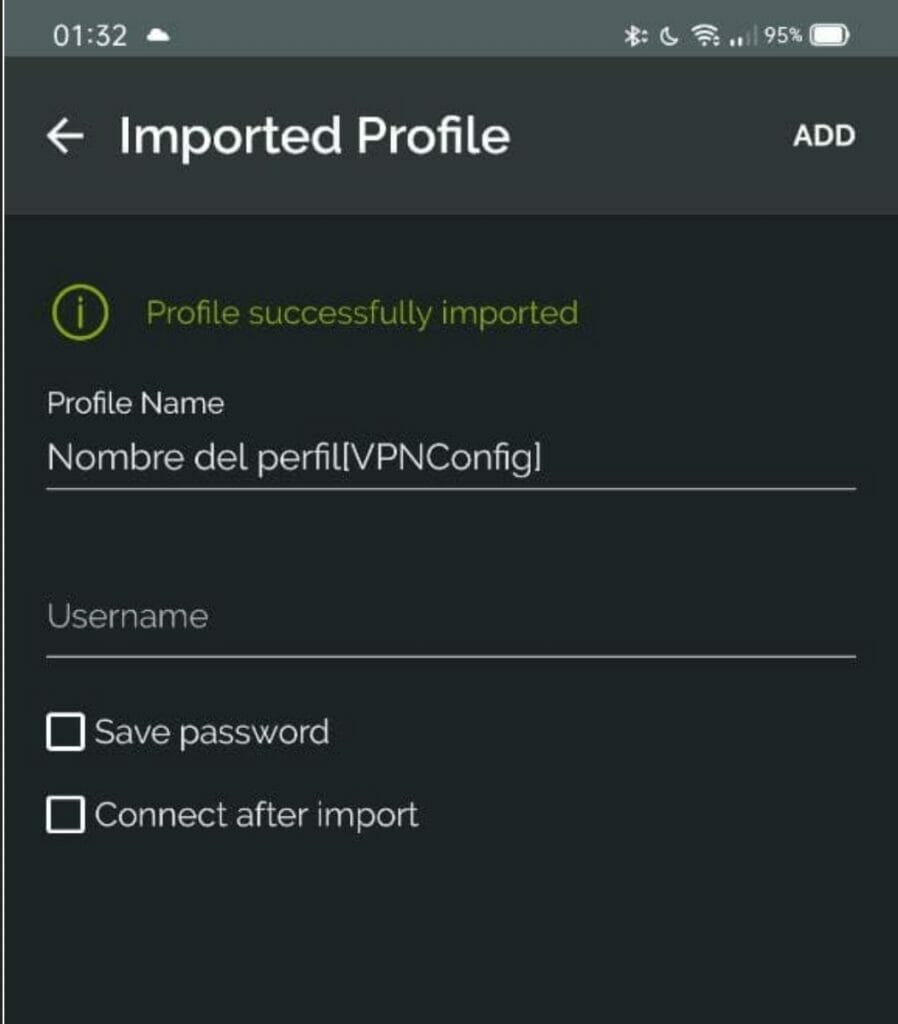The height and width of the screenshot is (1024, 898).
Task: Tap the Connect after import label
Action: [x=257, y=815]
